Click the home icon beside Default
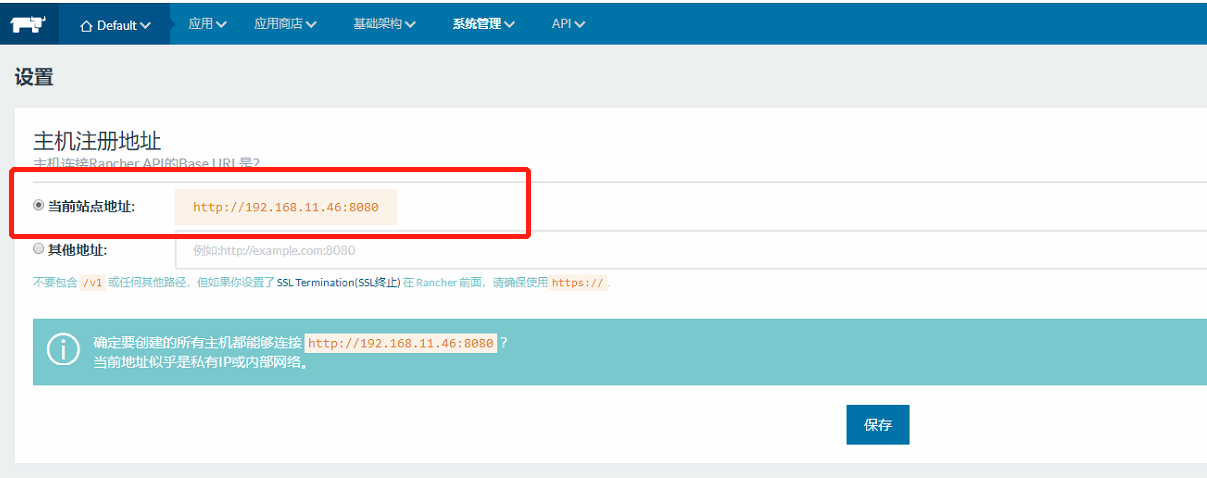The image size is (1207, 478). tap(86, 25)
